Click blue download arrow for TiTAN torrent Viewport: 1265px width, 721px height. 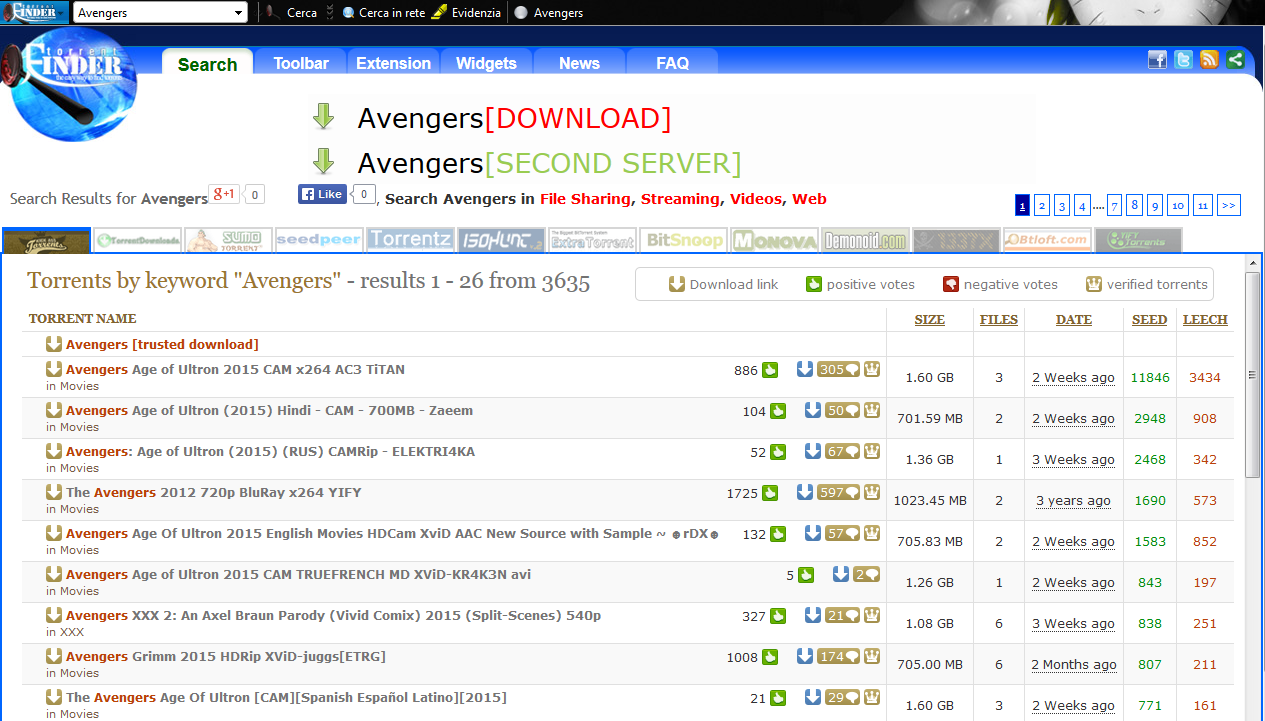pyautogui.click(x=805, y=369)
